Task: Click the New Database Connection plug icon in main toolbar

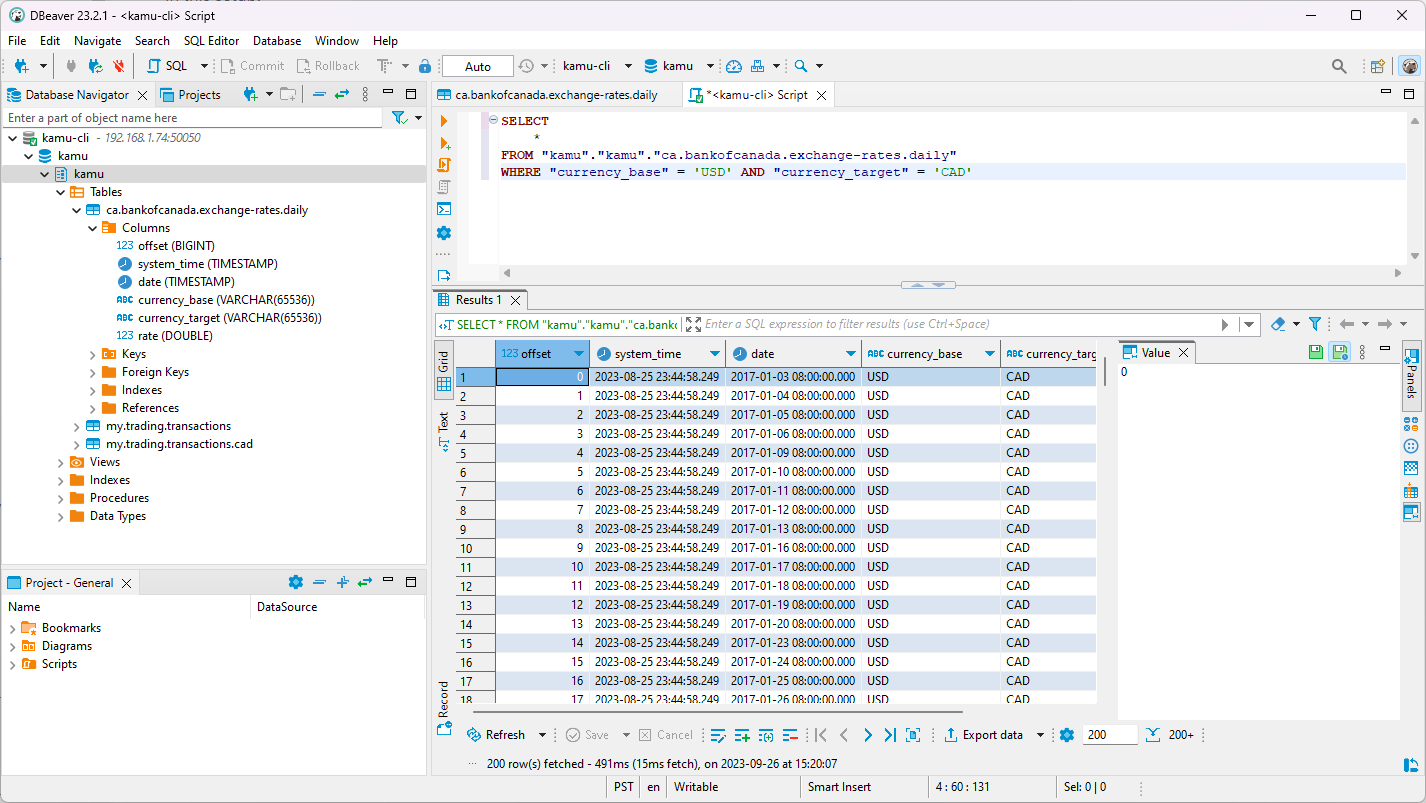Action: point(21,66)
